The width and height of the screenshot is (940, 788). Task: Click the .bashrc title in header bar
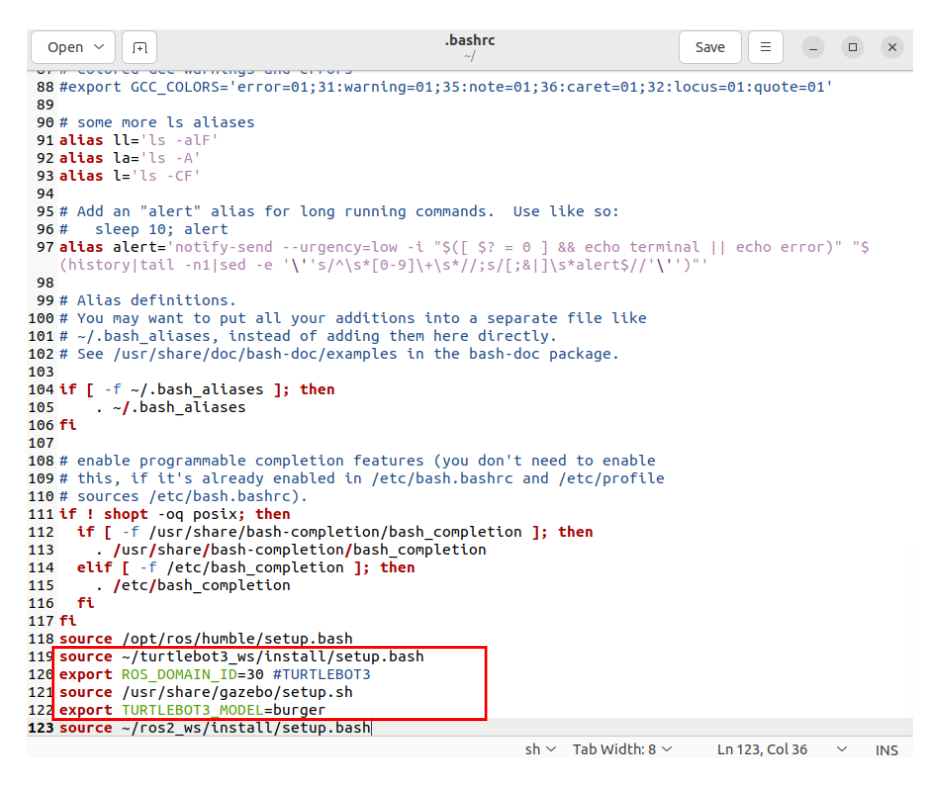(x=469, y=41)
